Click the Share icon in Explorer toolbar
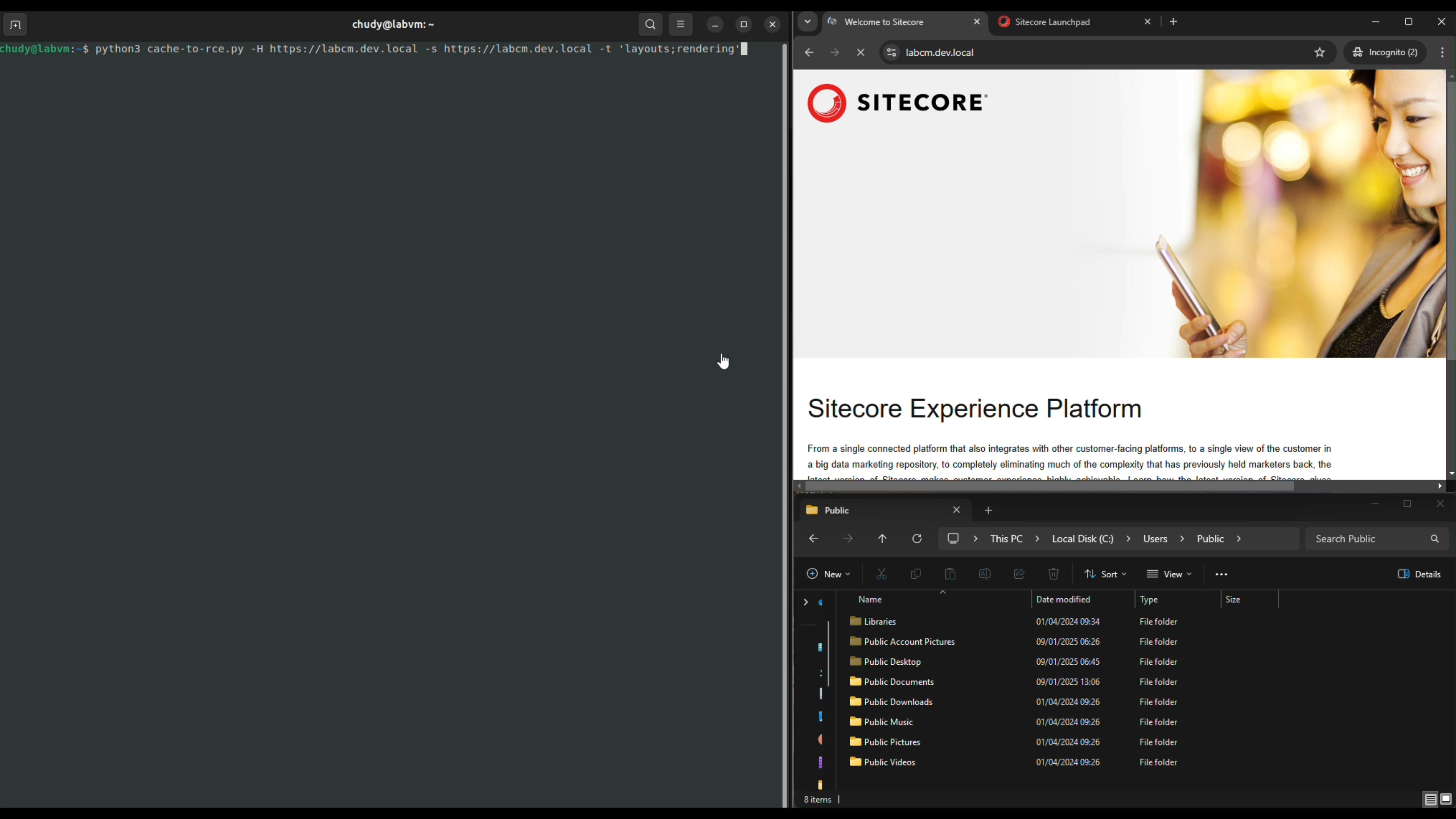The height and width of the screenshot is (819, 1456). tap(1019, 574)
